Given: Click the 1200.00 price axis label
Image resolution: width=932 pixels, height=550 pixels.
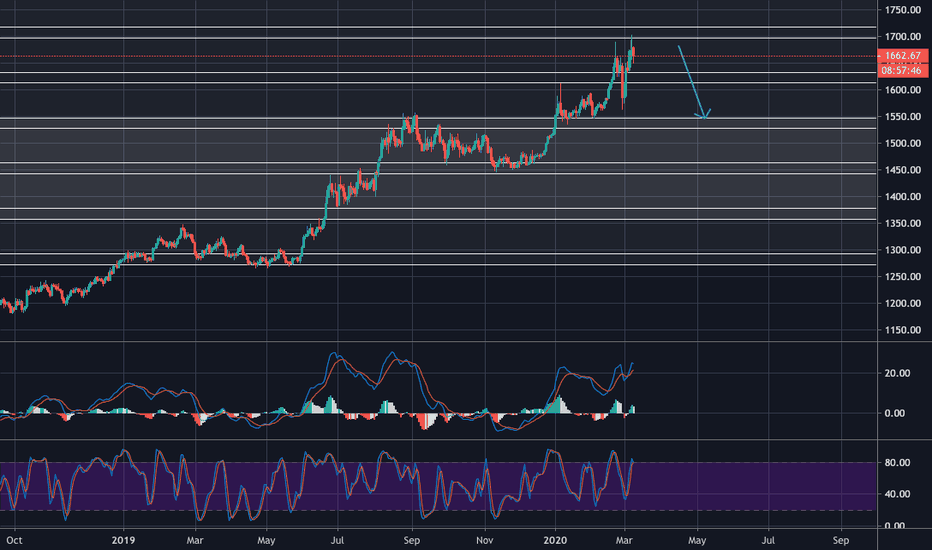Looking at the screenshot, I should click(902, 304).
